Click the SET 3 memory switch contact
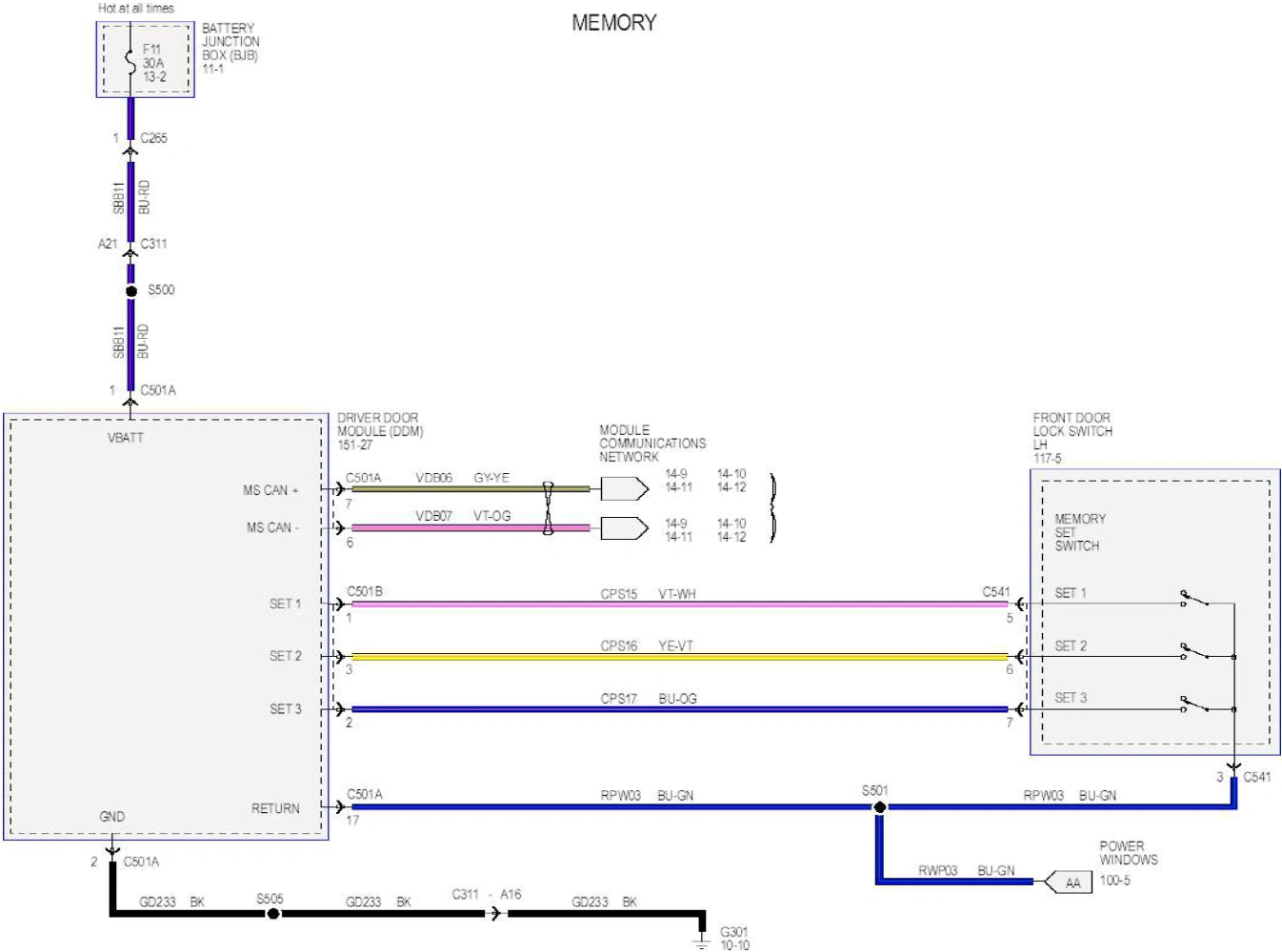The image size is (1282, 952). [1194, 704]
